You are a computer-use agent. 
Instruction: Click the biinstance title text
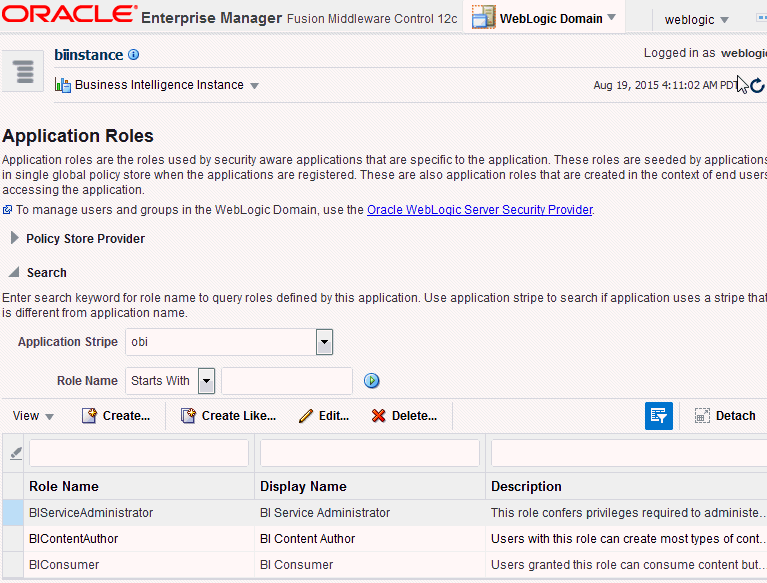(x=89, y=55)
